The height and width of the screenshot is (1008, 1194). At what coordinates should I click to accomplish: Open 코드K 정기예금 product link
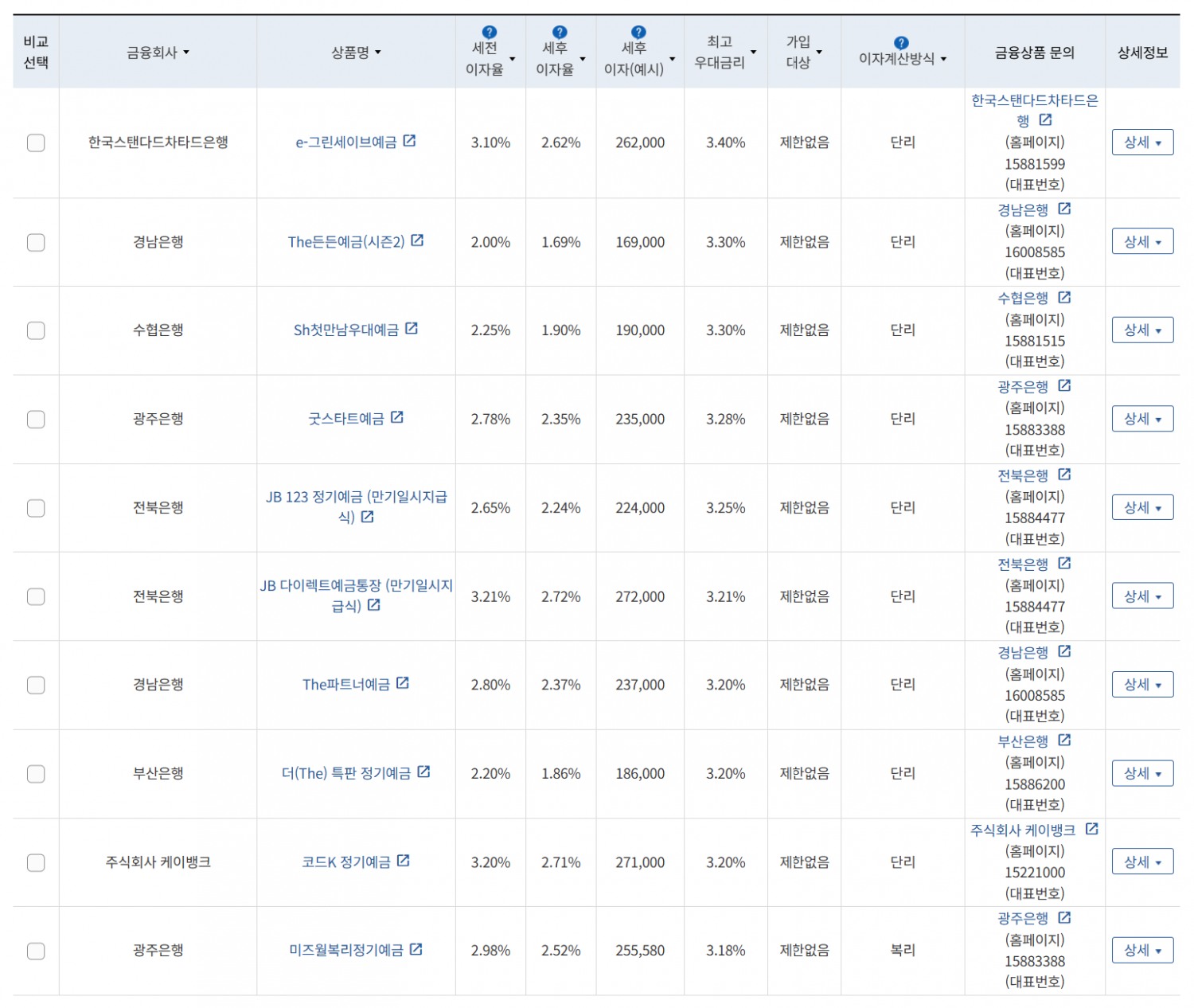click(x=346, y=862)
